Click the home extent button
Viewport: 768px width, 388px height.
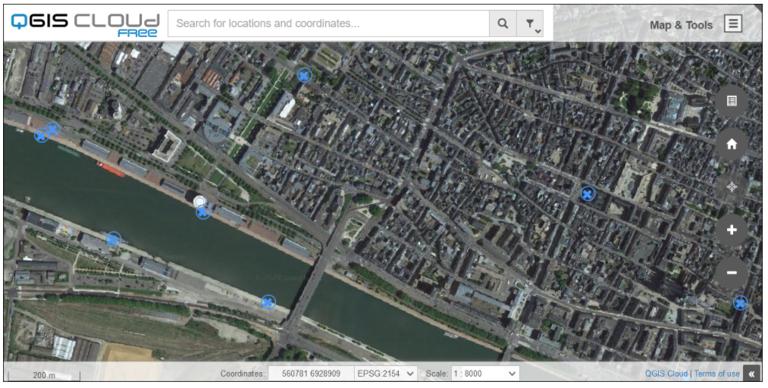click(731, 144)
